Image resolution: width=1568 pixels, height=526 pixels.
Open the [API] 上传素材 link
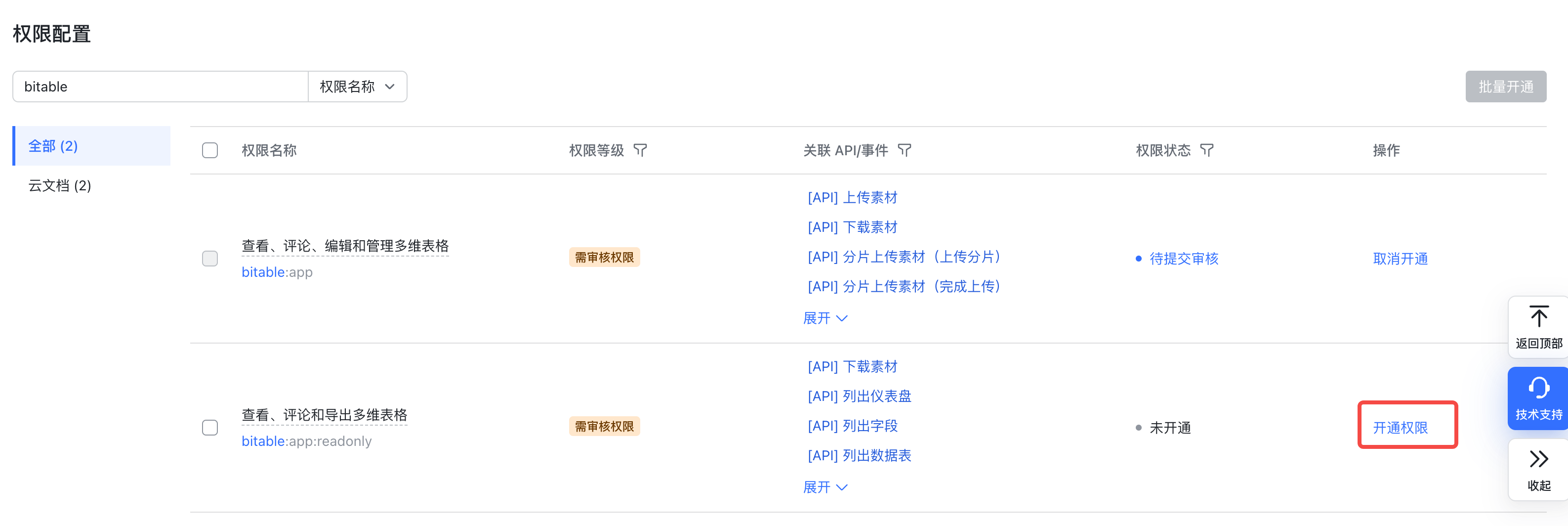pos(852,198)
